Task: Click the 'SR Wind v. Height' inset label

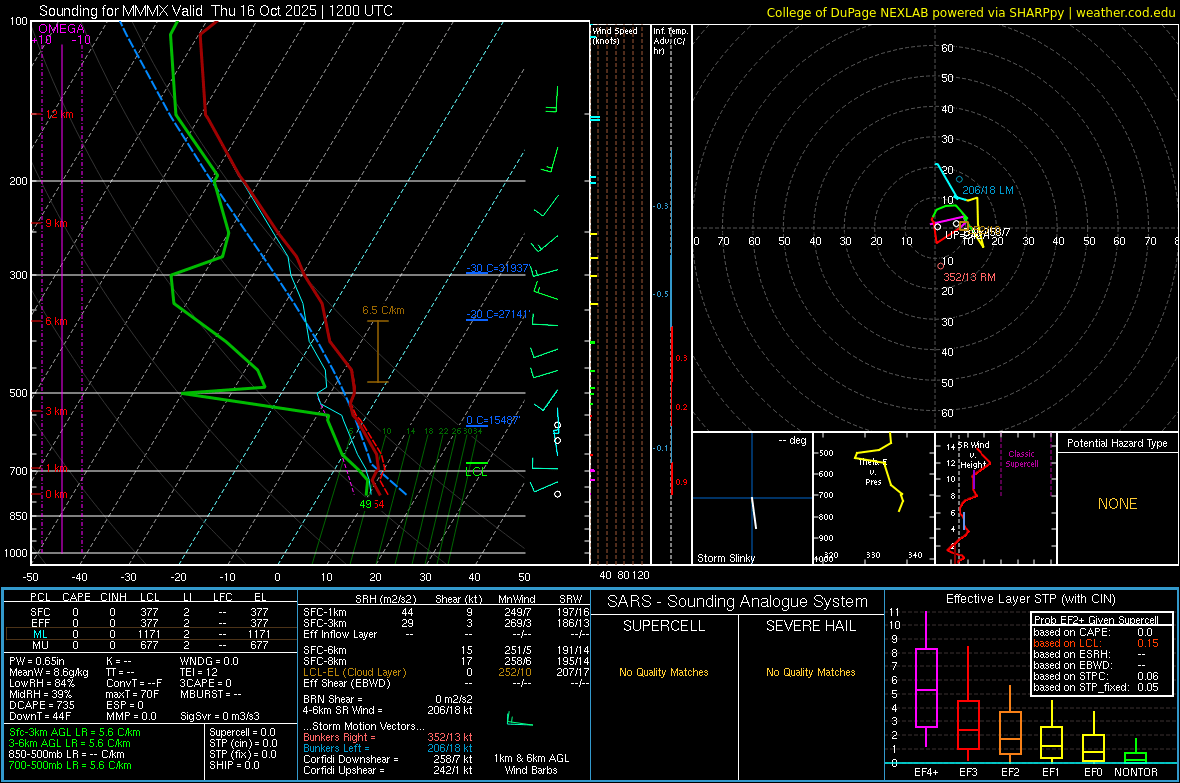Action: (973, 455)
